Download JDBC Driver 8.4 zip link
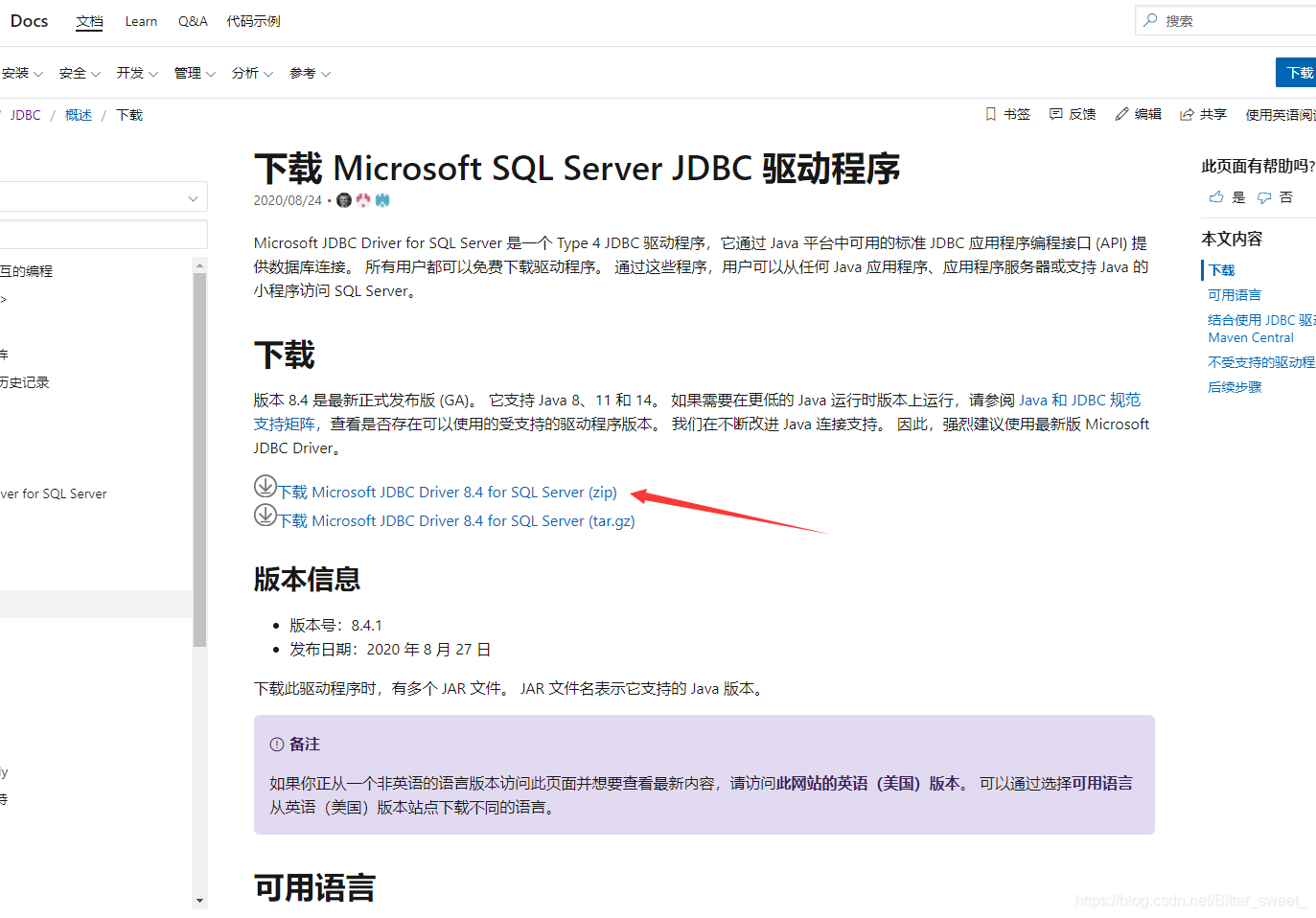 coord(448,493)
